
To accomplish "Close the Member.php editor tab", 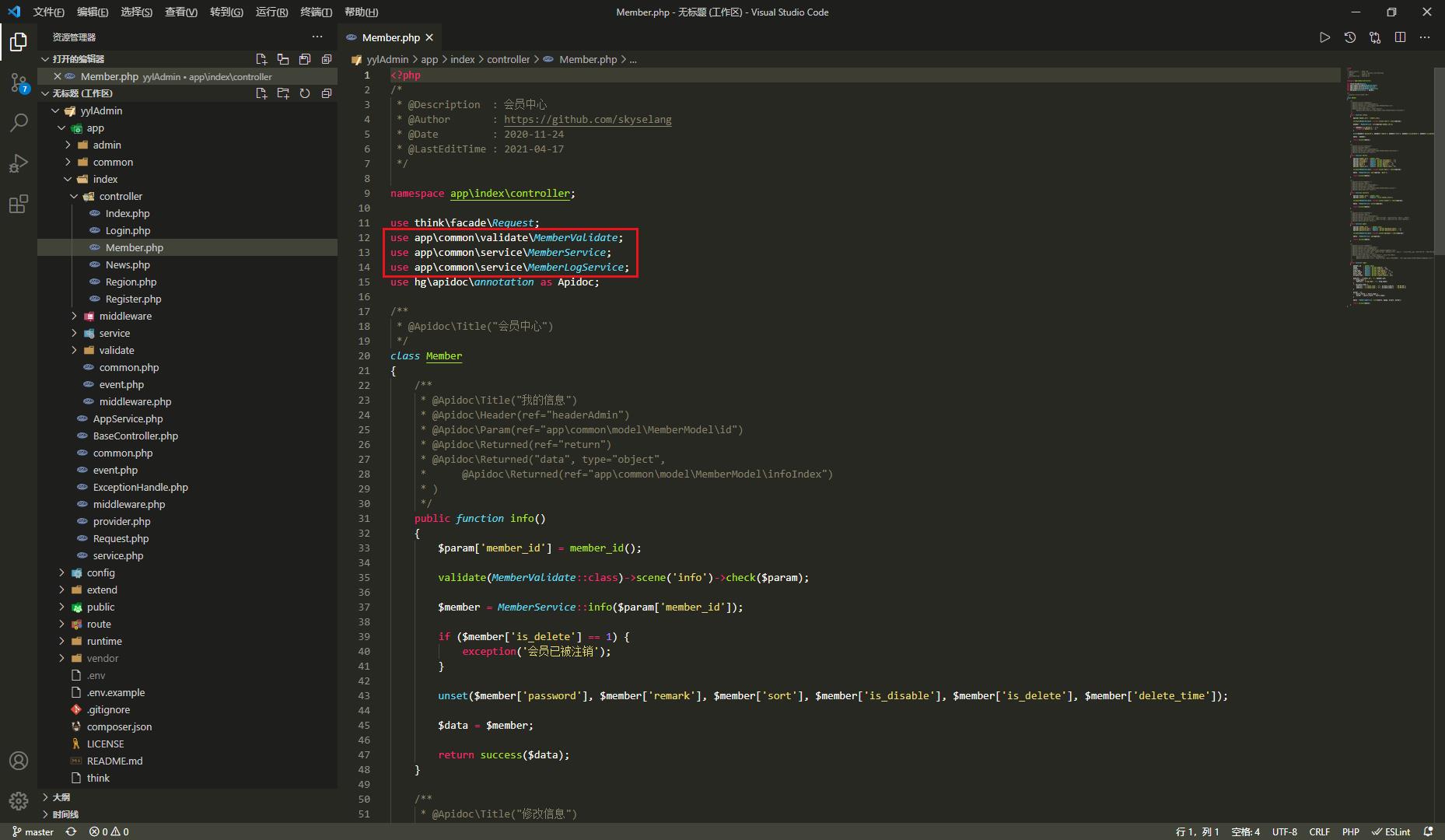I will pyautogui.click(x=429, y=37).
